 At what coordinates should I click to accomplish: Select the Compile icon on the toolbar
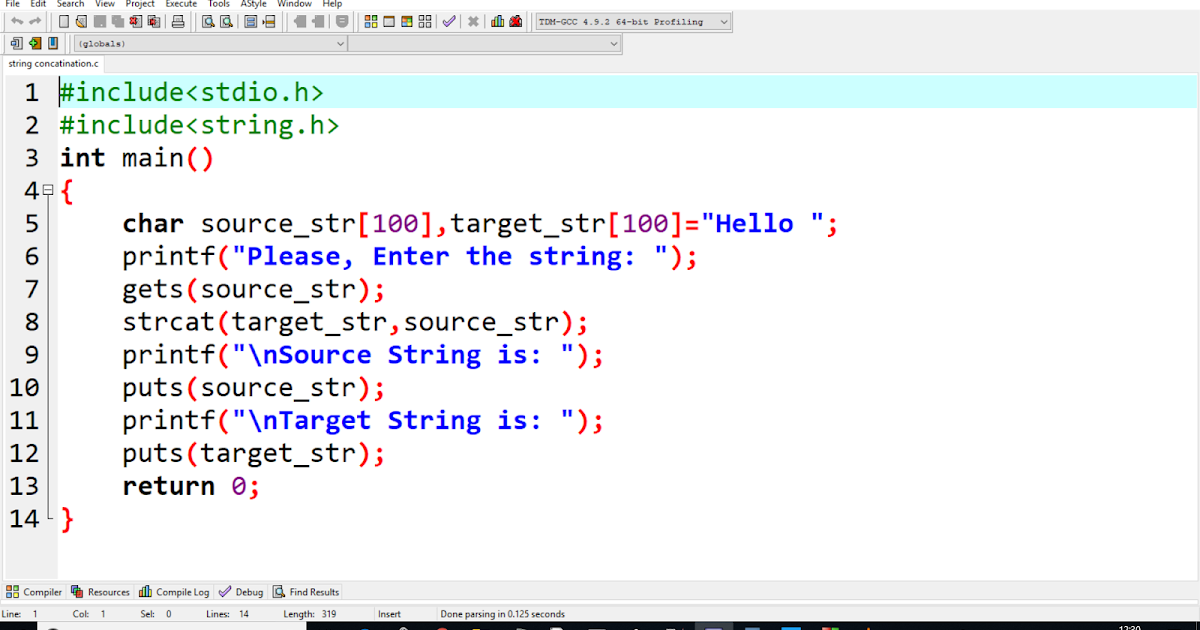click(x=370, y=21)
